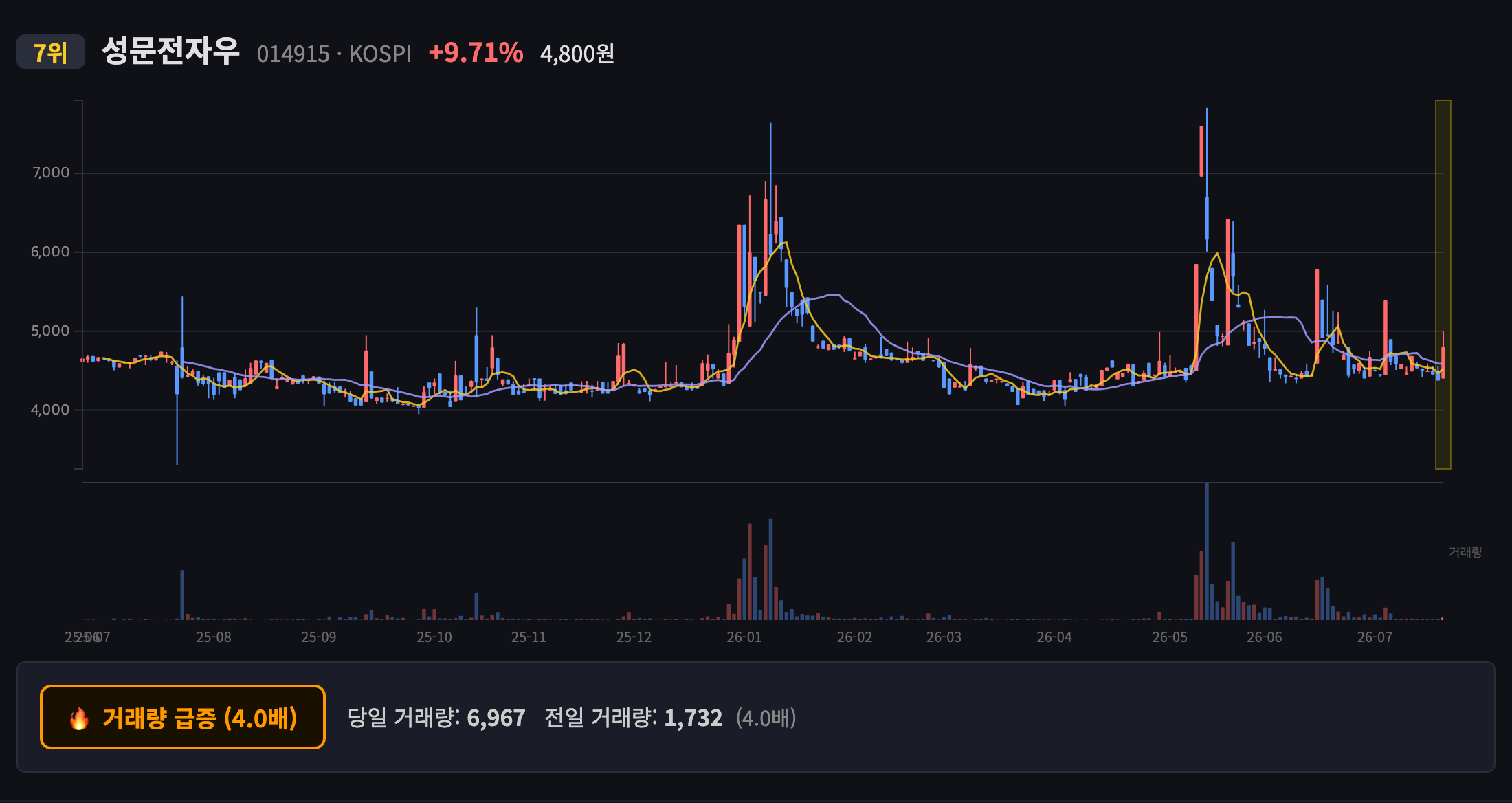The height and width of the screenshot is (803, 1512).
Task: Click the 26-02 date axis label
Action: (854, 637)
